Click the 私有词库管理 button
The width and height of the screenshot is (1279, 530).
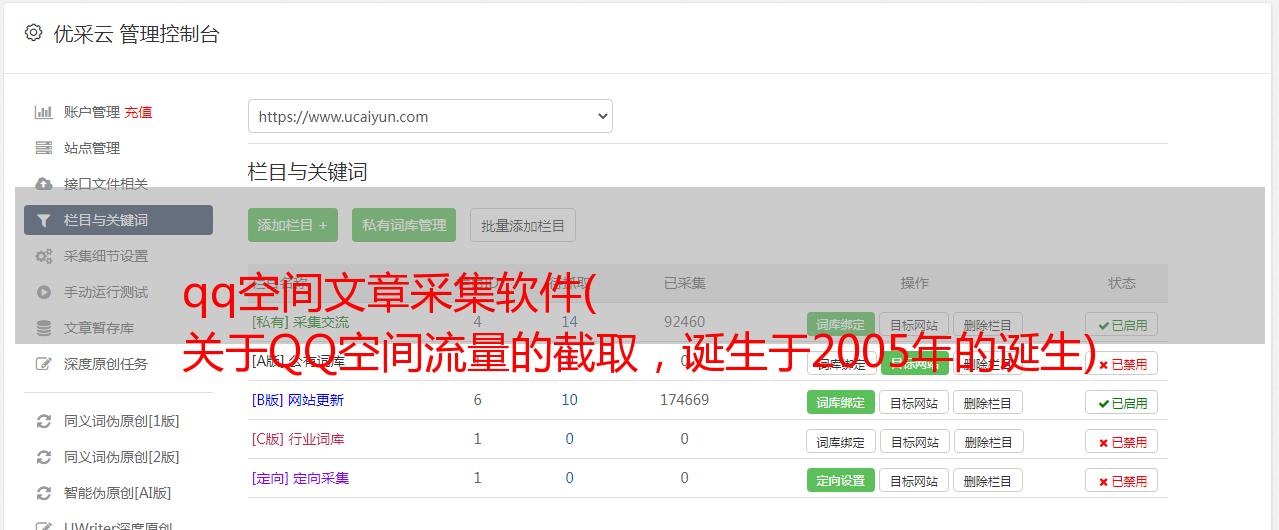coord(404,225)
